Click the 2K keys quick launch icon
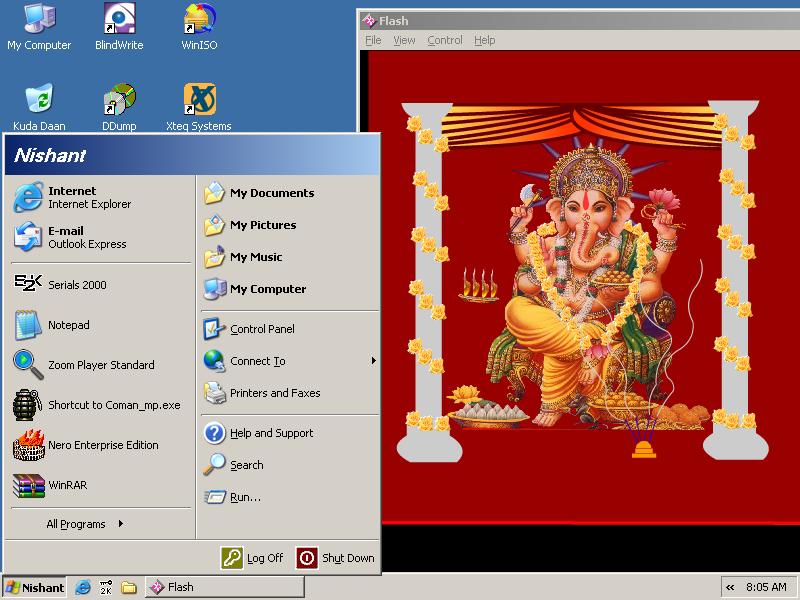This screenshot has width=800, height=600. coord(106,587)
